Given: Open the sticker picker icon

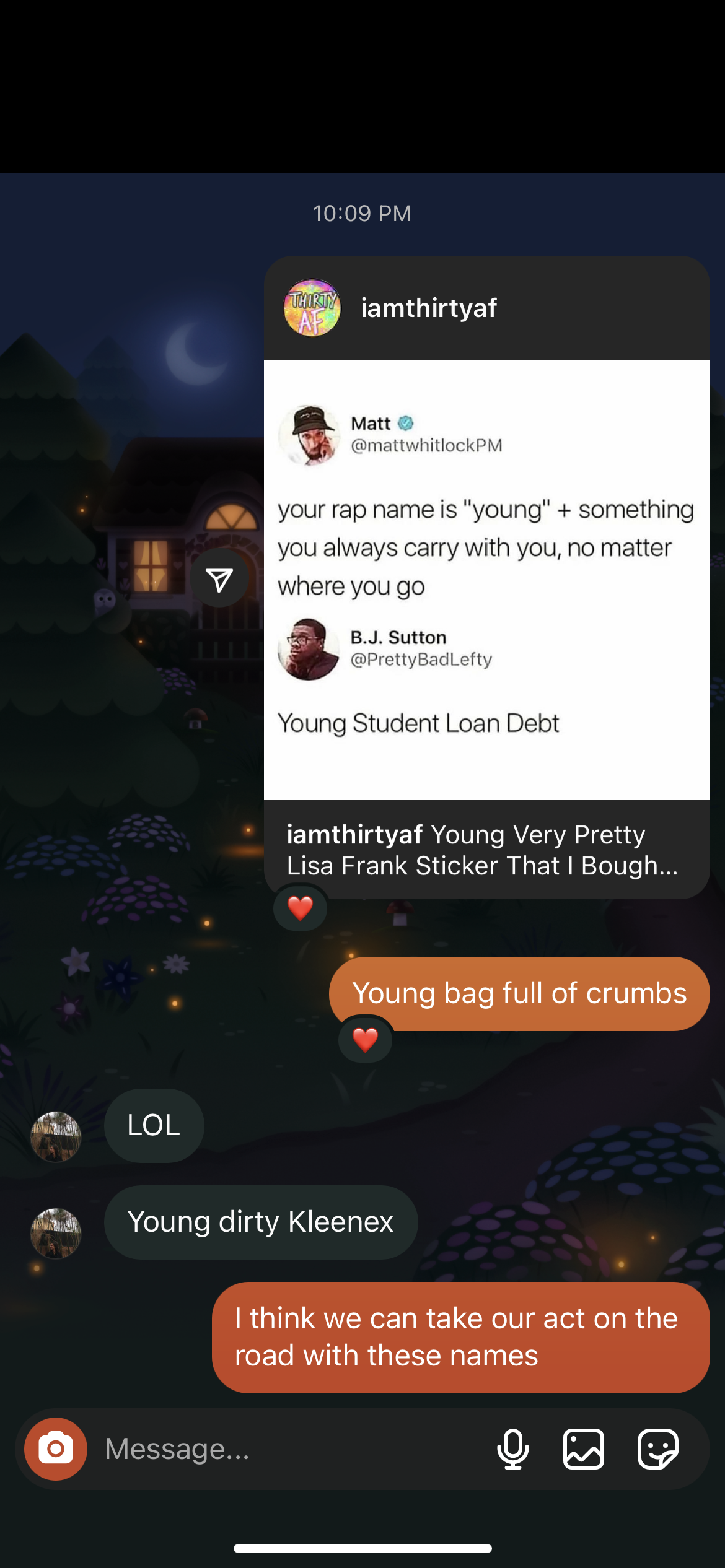Looking at the screenshot, I should [658, 1449].
